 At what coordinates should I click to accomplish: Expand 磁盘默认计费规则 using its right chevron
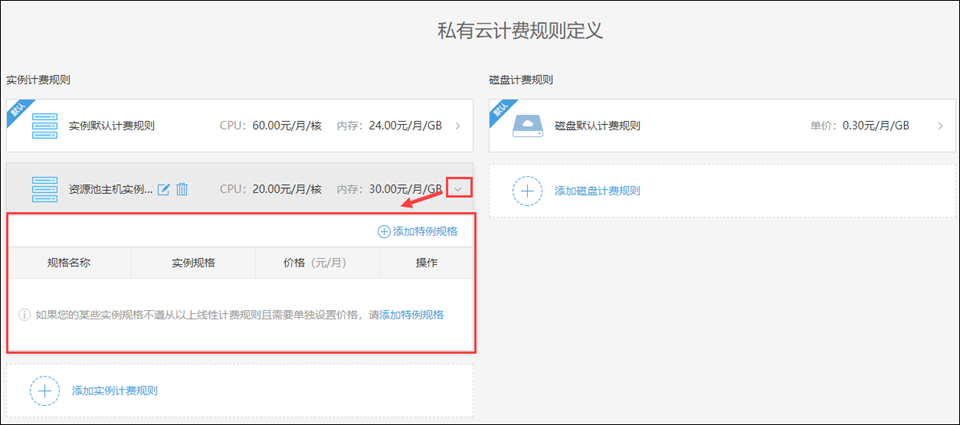[940, 126]
